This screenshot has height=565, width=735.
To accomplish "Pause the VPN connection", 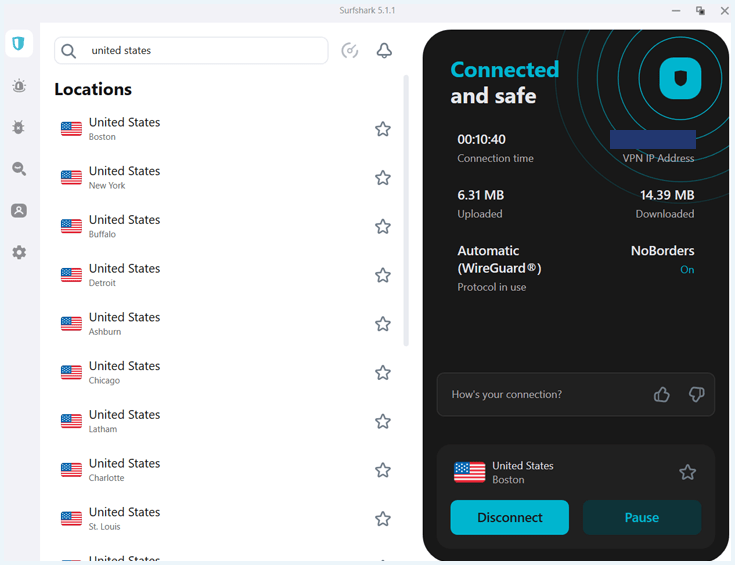I will tap(642, 517).
